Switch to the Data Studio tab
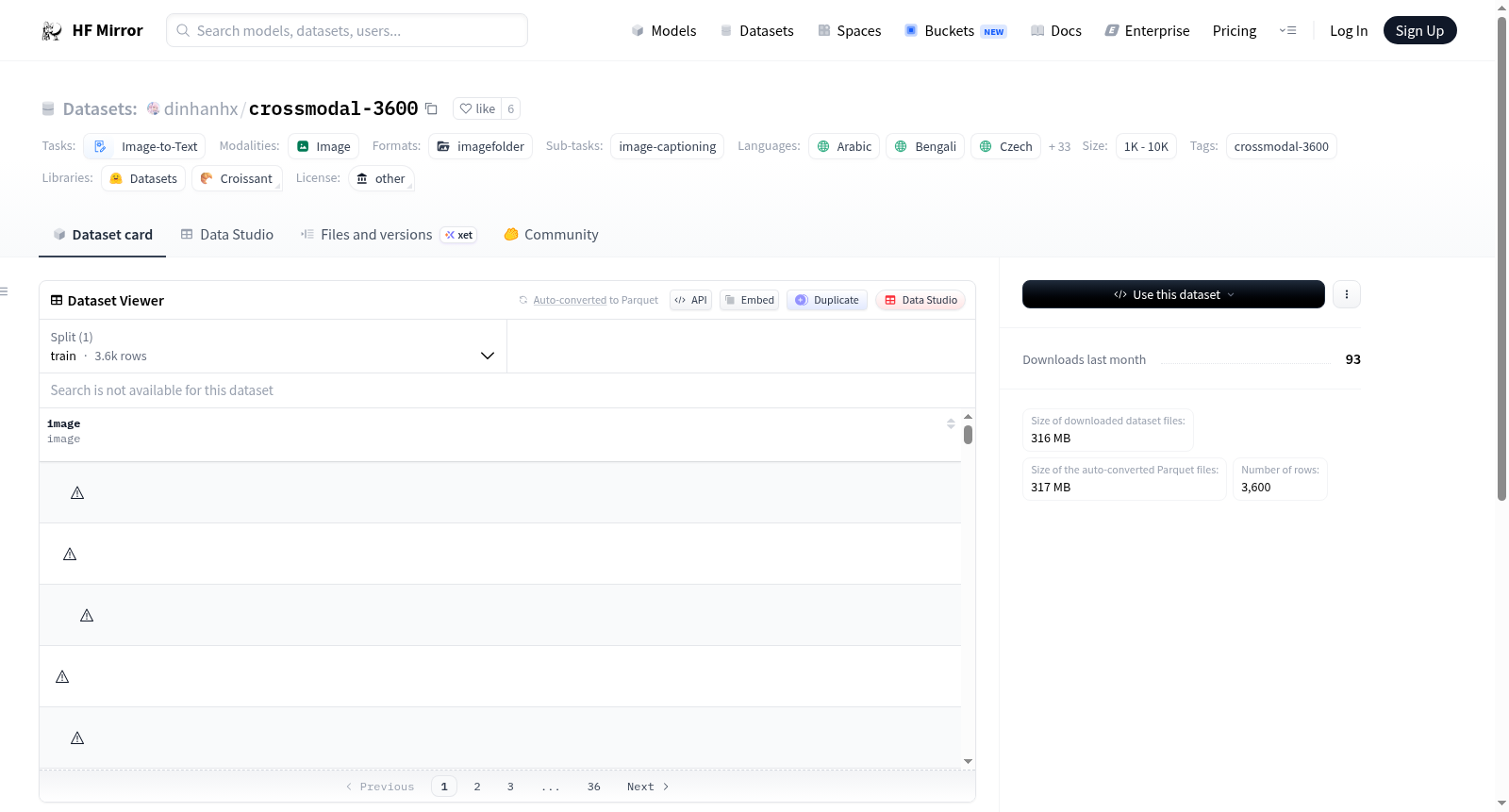1509x812 pixels. (226, 234)
